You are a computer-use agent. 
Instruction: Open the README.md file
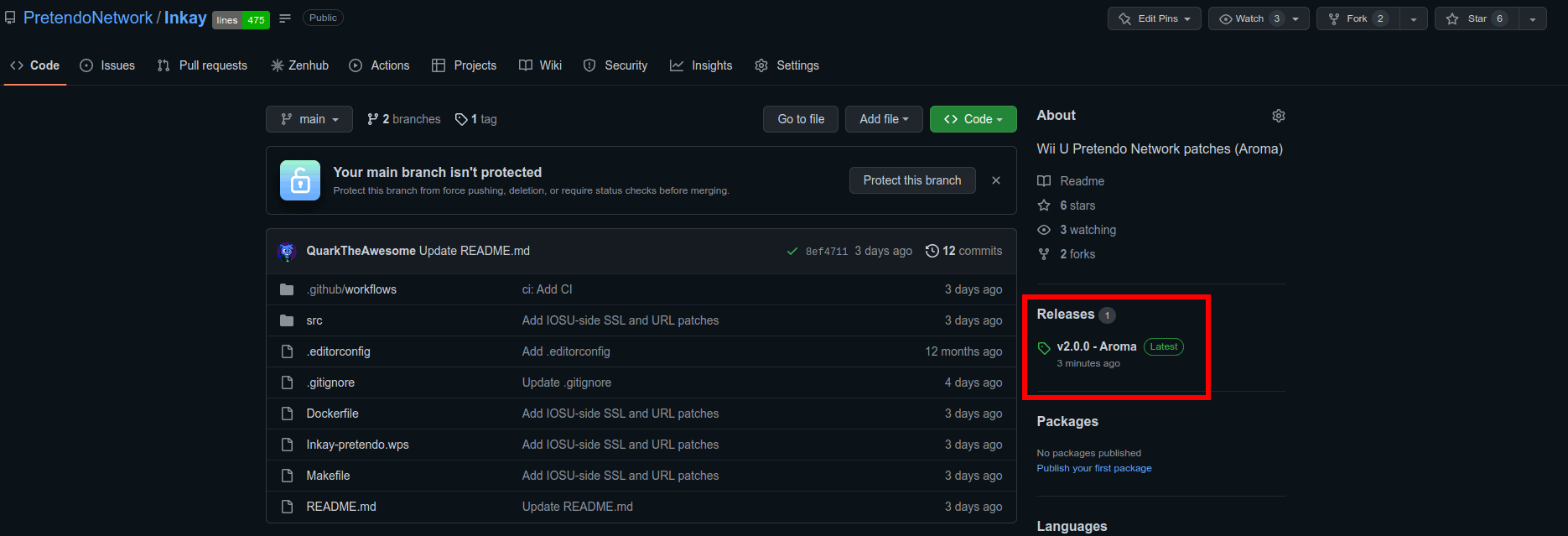[341, 507]
